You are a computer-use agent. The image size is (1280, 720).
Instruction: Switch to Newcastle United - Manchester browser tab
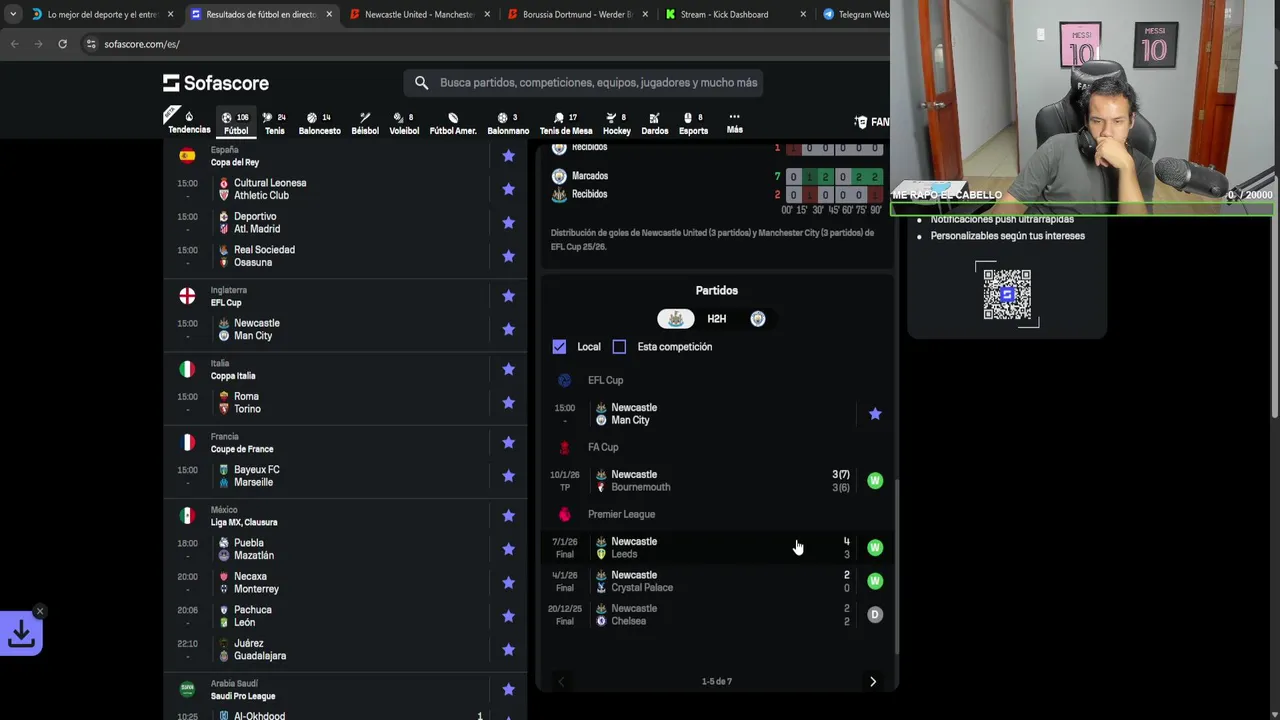(418, 14)
